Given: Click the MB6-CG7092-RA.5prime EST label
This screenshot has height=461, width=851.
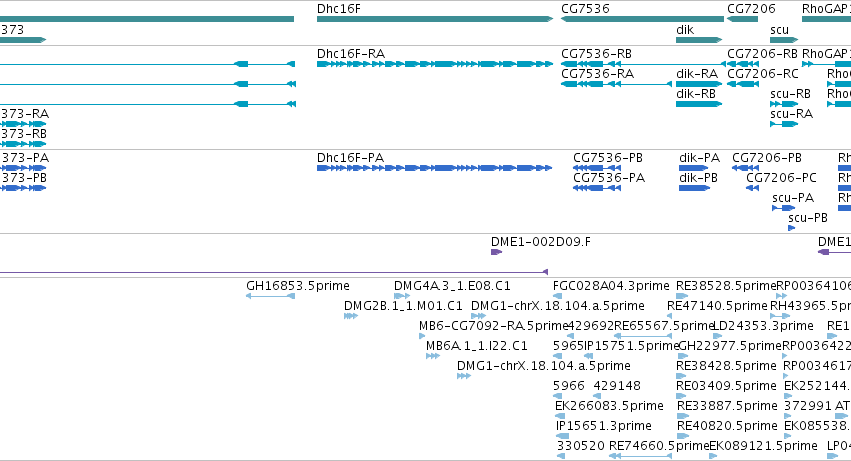Looking at the screenshot, I should pyautogui.click(x=493, y=326).
